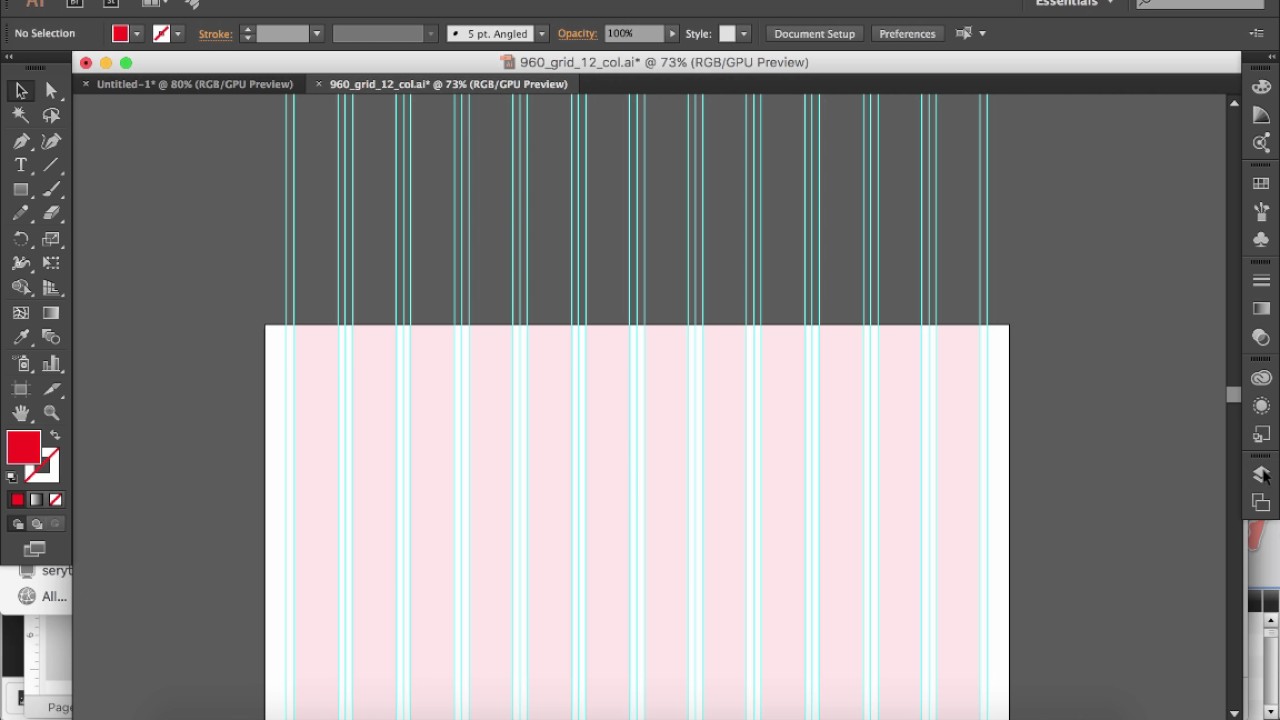Select the Direct Selection tool

[x=51, y=91]
